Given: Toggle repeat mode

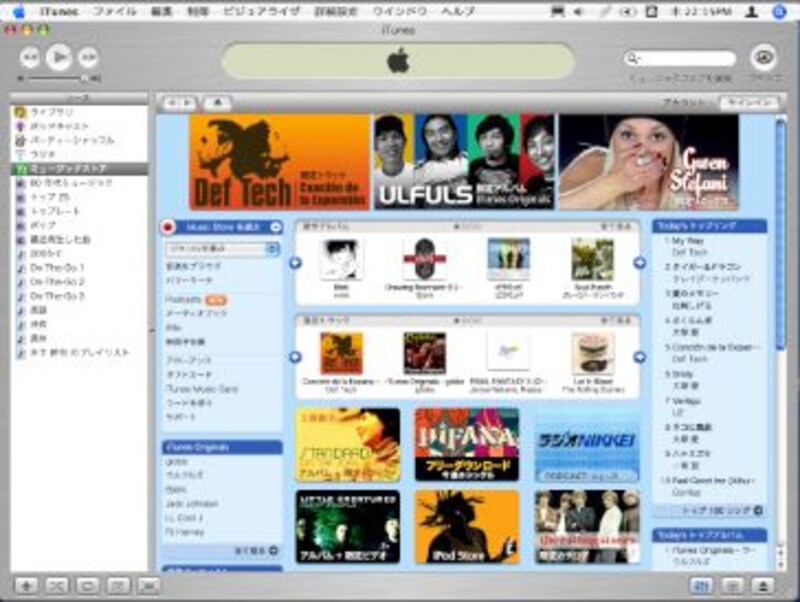Looking at the screenshot, I should point(87,586).
